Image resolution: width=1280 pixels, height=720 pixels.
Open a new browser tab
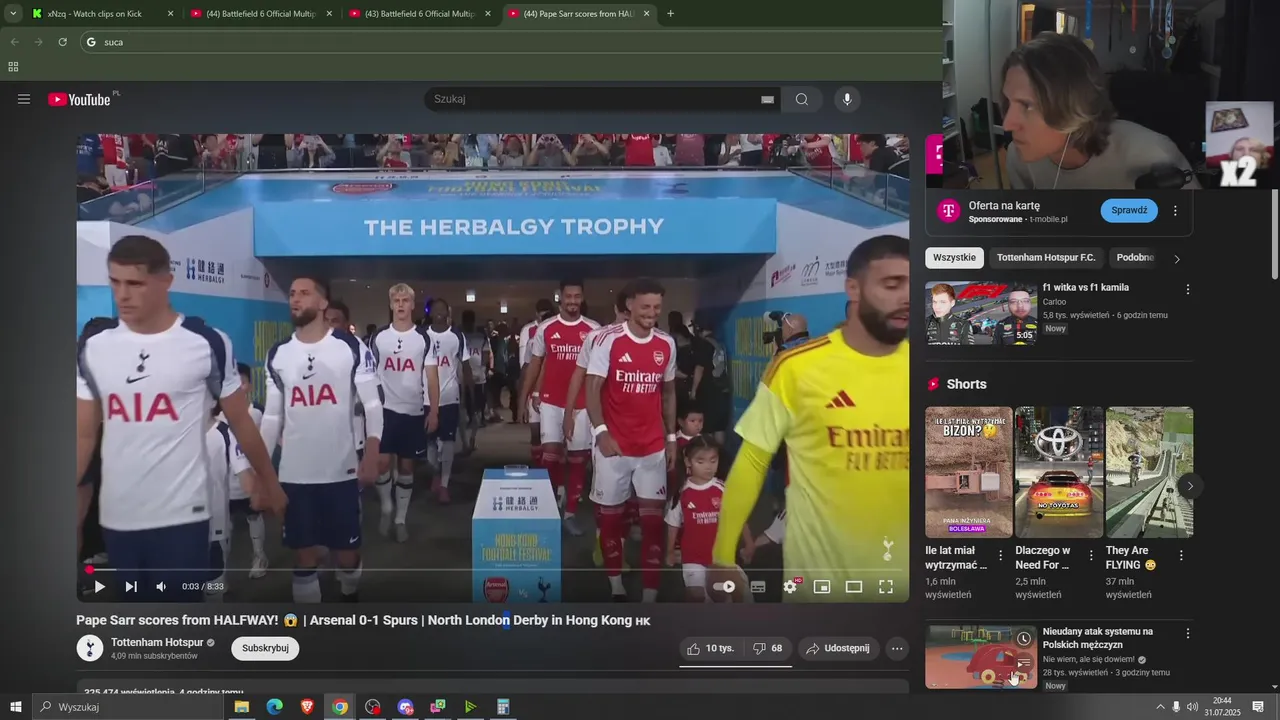[670, 14]
